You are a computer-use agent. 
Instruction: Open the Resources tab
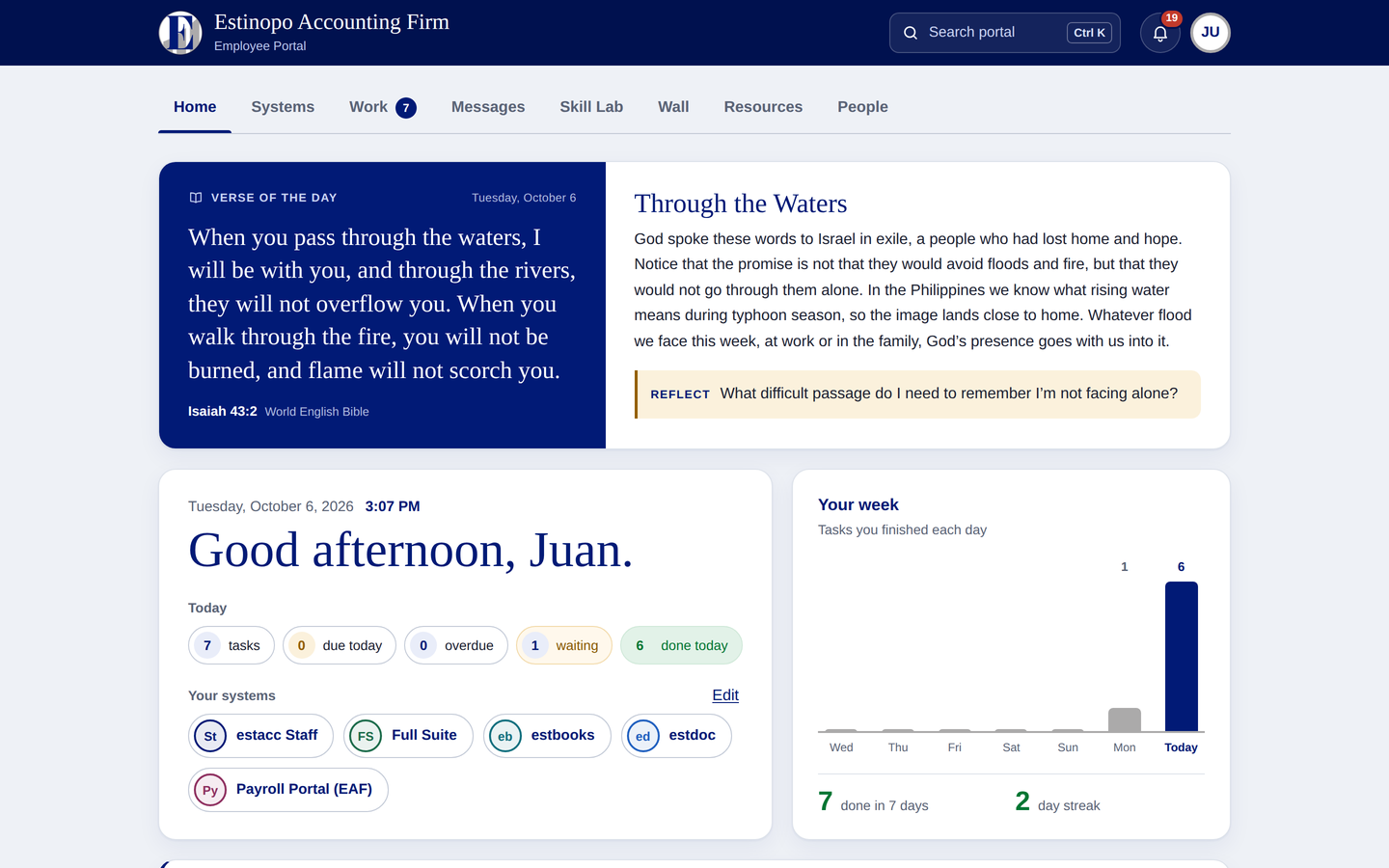pos(763,107)
